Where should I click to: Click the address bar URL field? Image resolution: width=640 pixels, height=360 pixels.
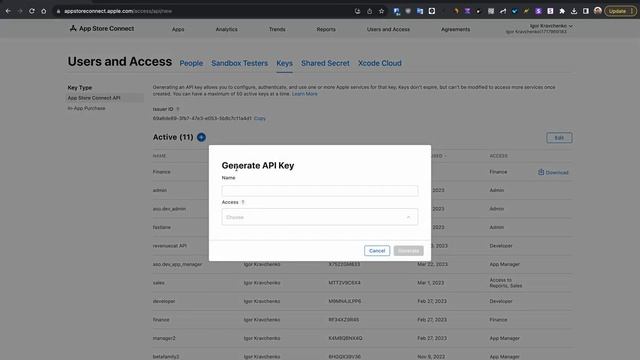tap(204, 11)
